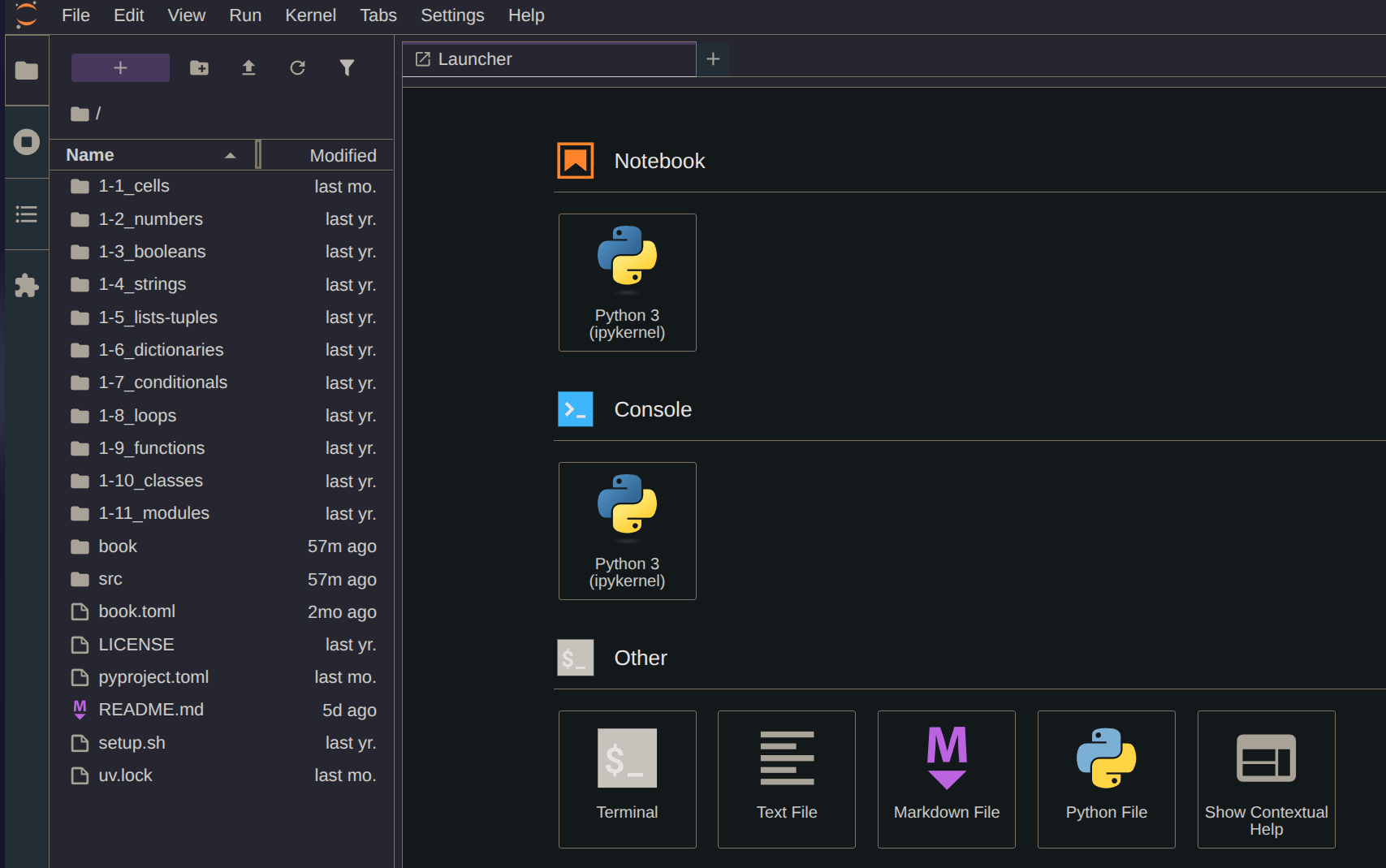The image size is (1386, 868).
Task: Sort files by Name column arrow
Action: (x=231, y=155)
